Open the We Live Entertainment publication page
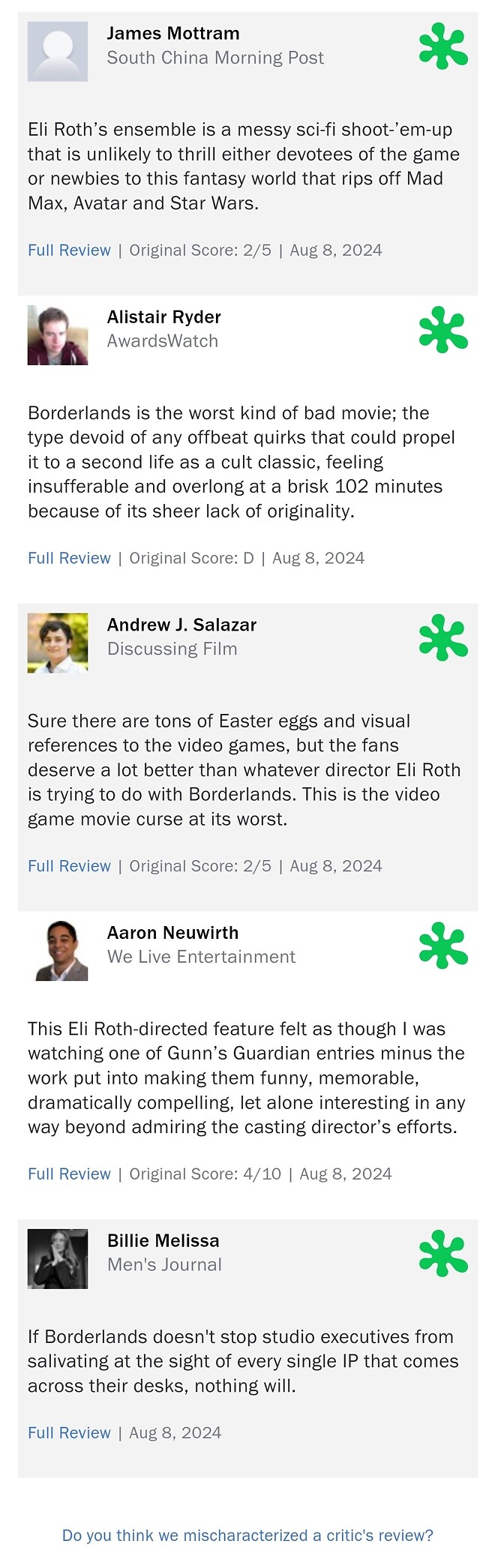Image resolution: width=495 pixels, height=1568 pixels. pyautogui.click(x=201, y=957)
